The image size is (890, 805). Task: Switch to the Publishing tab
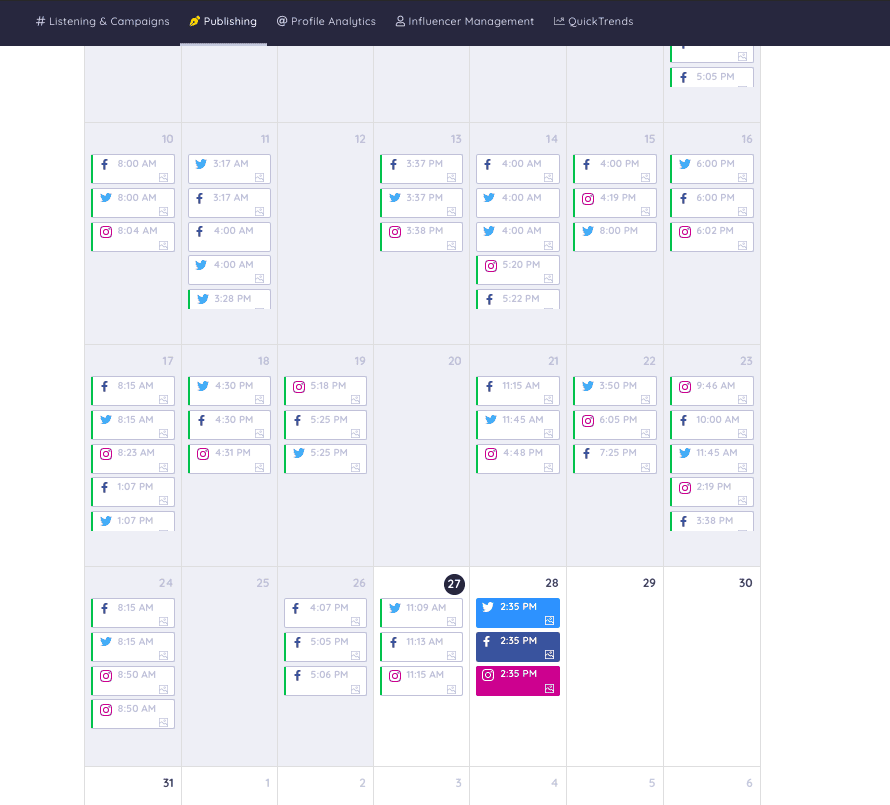coord(223,22)
